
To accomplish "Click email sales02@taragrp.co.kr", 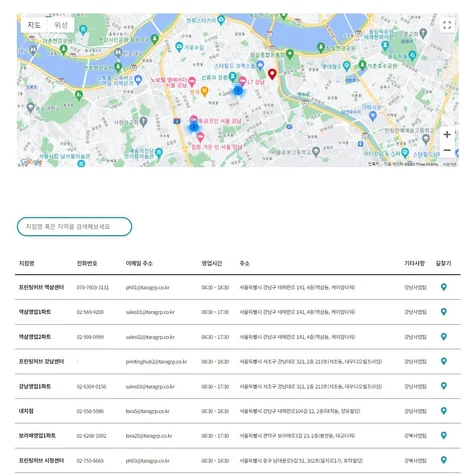I will (150, 337).
